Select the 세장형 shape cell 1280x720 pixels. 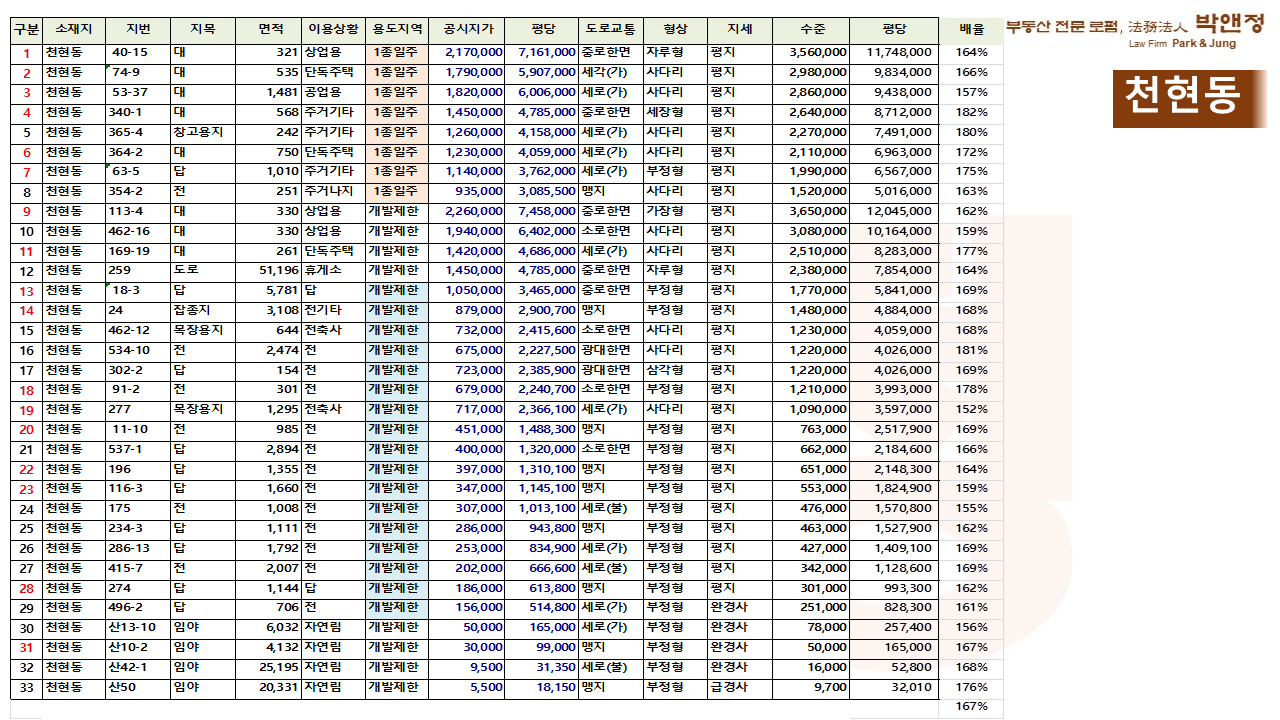click(x=675, y=112)
